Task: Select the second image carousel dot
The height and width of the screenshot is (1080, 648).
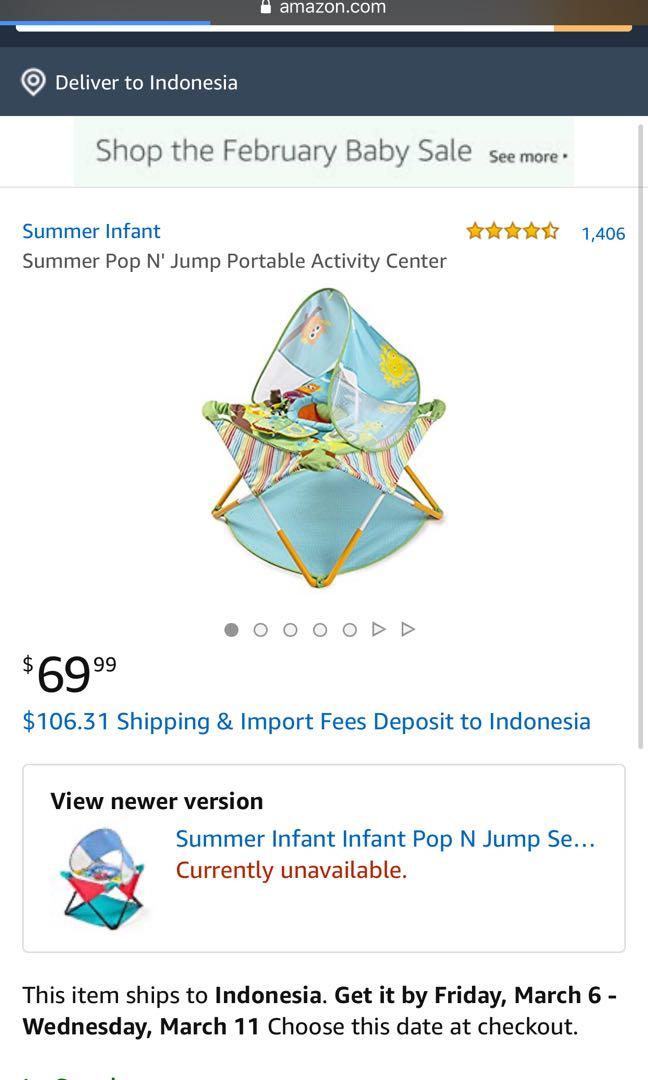Action: (x=261, y=630)
